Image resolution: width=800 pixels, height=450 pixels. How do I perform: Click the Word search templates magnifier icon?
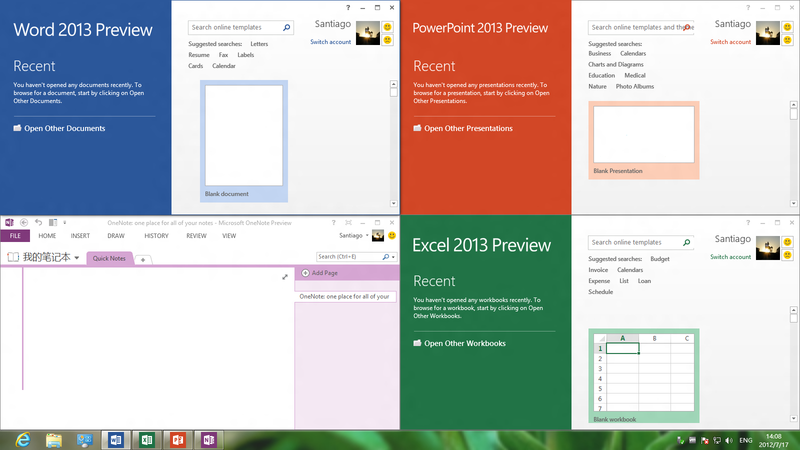[287, 28]
